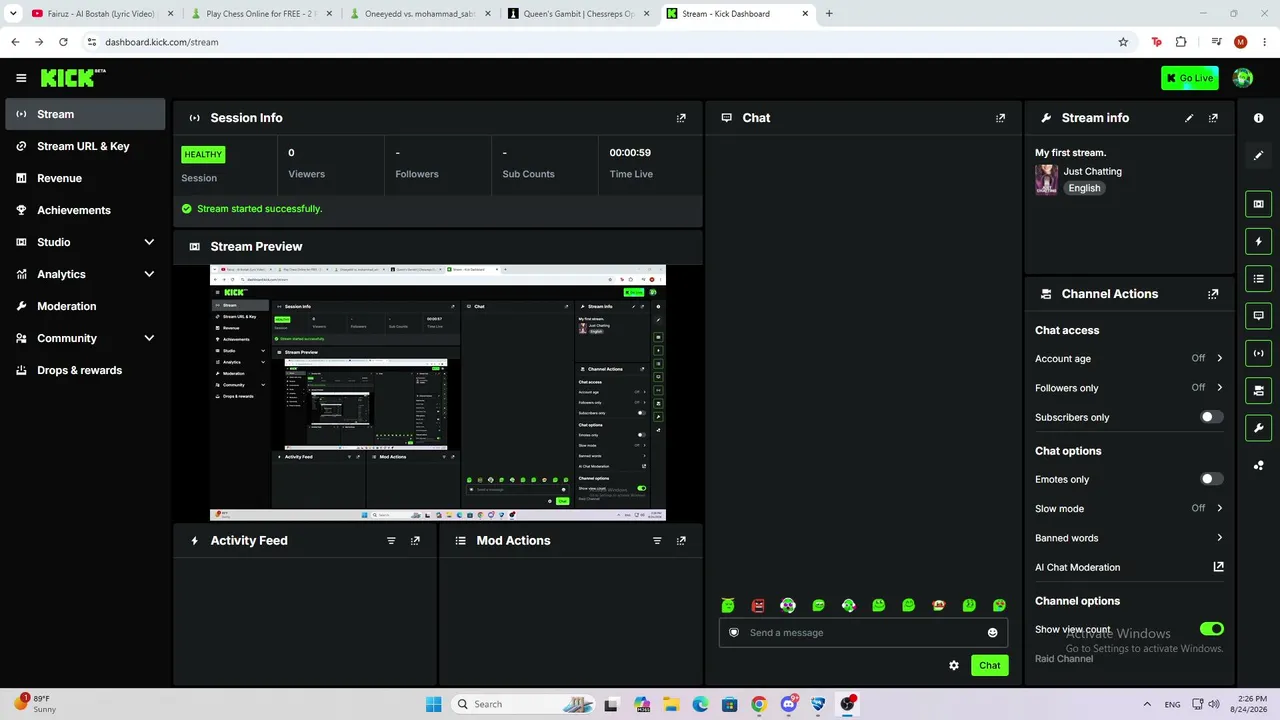Image resolution: width=1280 pixels, height=720 pixels.
Task: Open Activity Feed filter options
Action: (x=391, y=541)
